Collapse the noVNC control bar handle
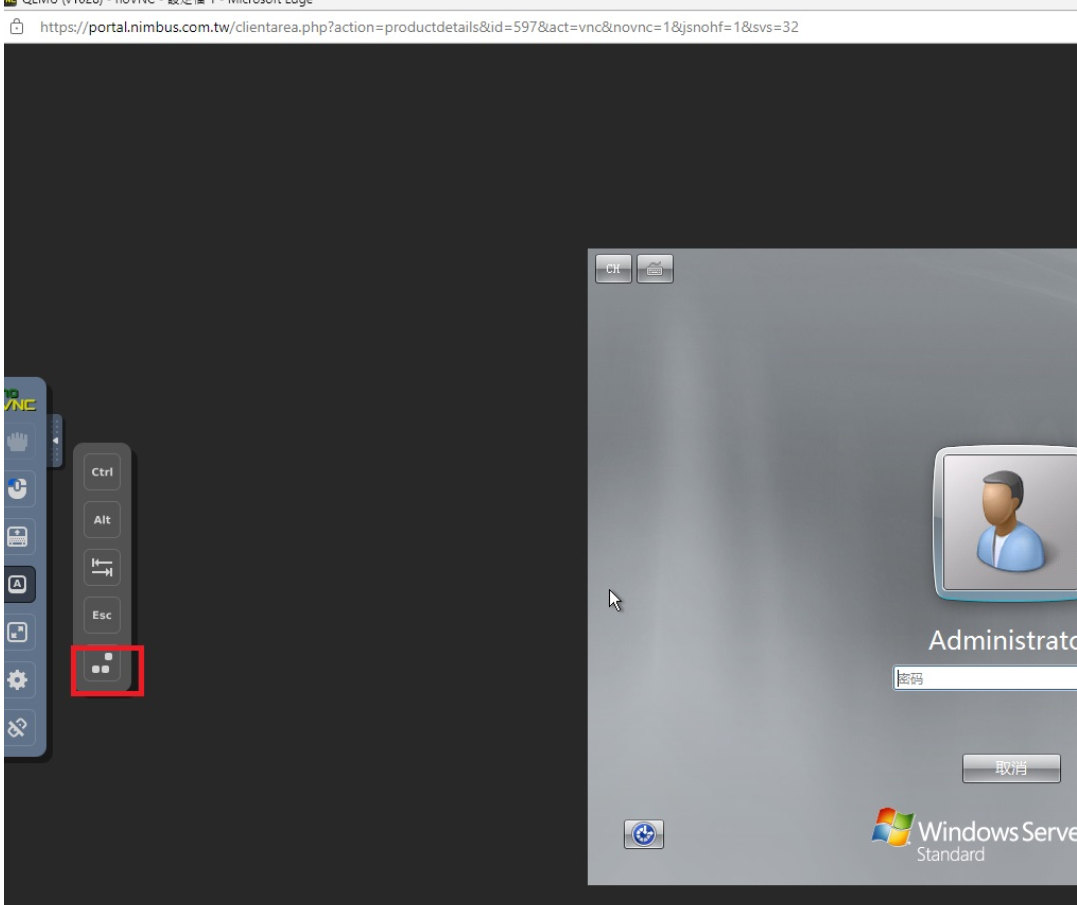Viewport: 1077px width, 905px height. pyautogui.click(x=55, y=440)
